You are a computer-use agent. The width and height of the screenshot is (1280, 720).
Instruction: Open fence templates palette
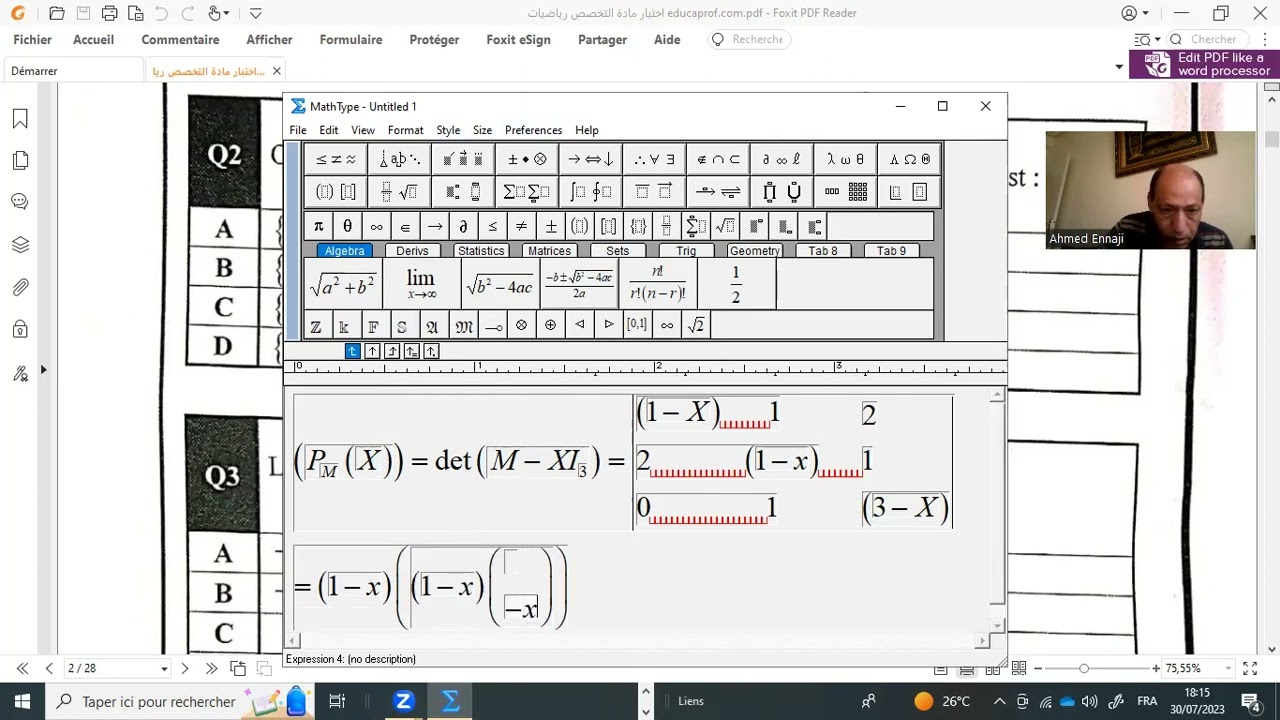[335, 192]
